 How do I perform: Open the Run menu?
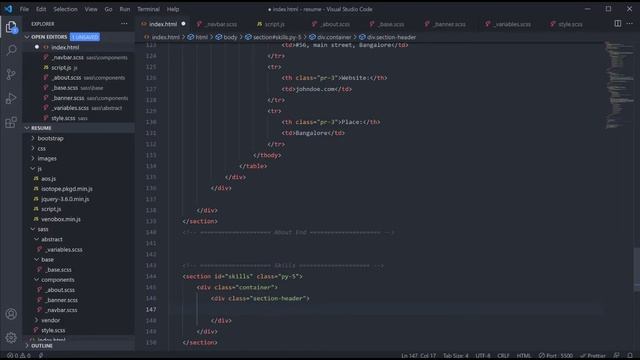[x=124, y=9]
